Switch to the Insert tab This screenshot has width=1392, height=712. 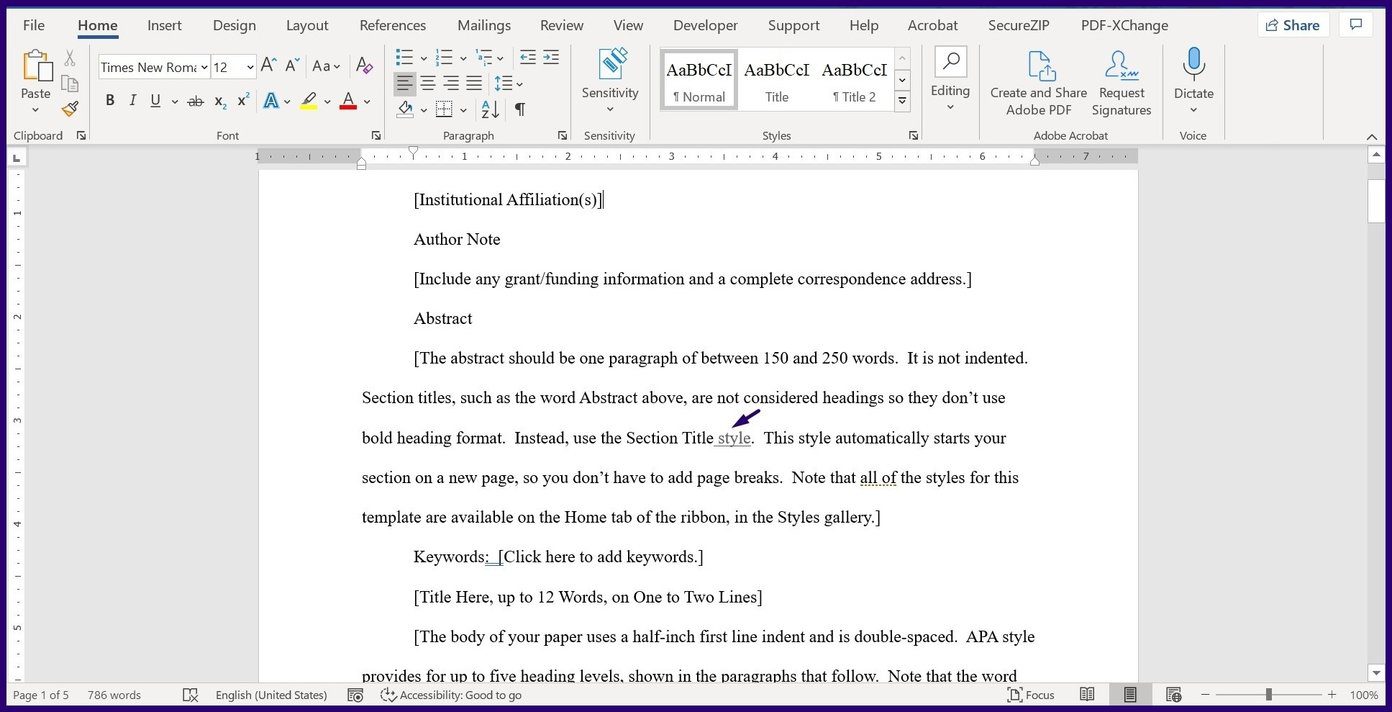(164, 25)
